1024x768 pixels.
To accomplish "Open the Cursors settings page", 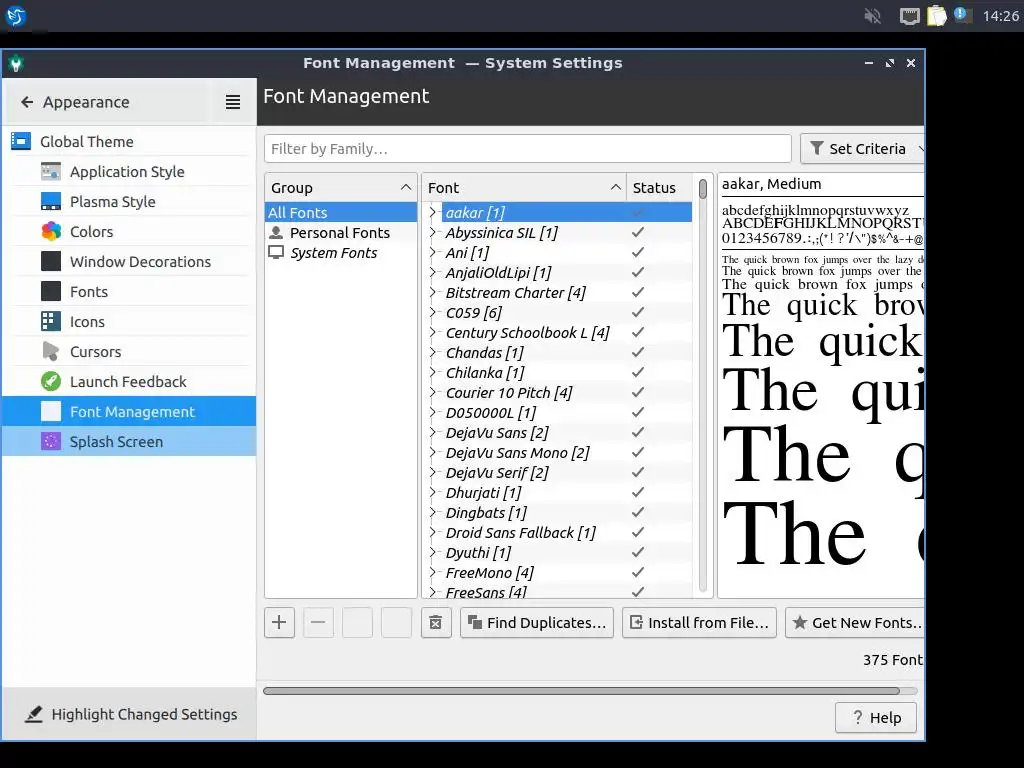I will 129,352.
